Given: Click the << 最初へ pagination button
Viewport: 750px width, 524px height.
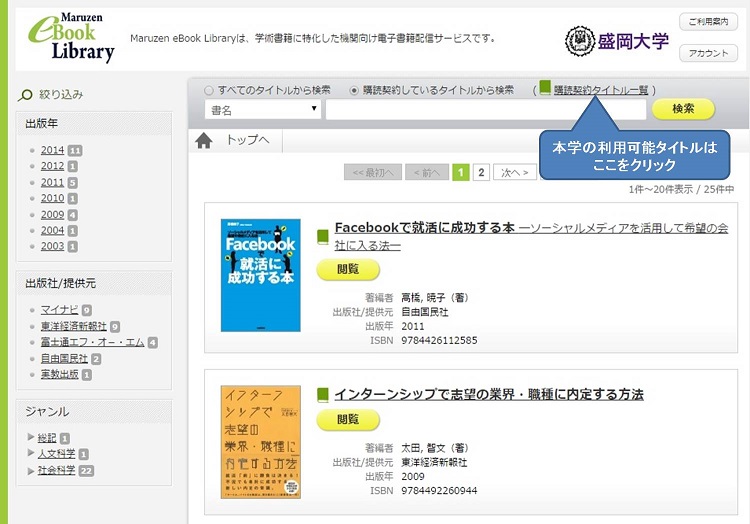Looking at the screenshot, I should pyautogui.click(x=373, y=172).
